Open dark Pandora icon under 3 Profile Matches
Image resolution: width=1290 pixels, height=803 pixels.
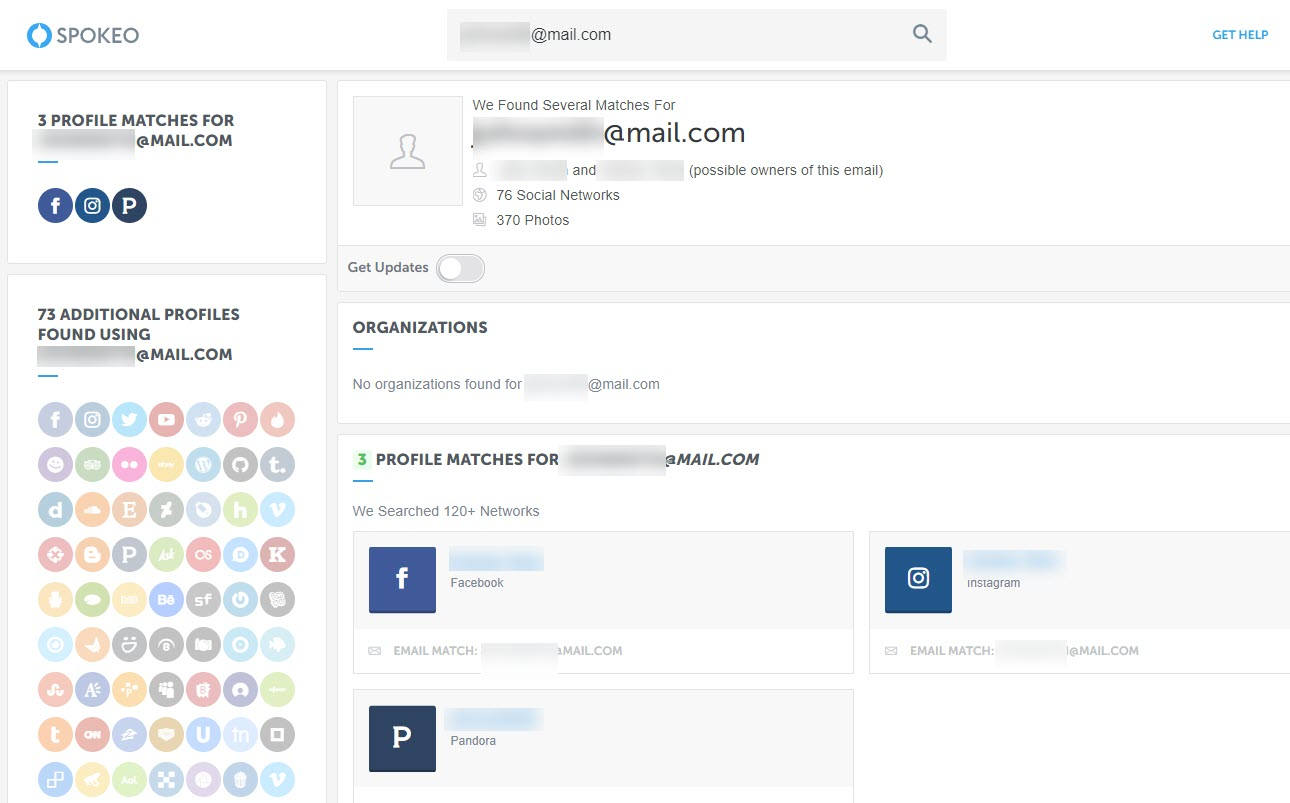[129, 205]
